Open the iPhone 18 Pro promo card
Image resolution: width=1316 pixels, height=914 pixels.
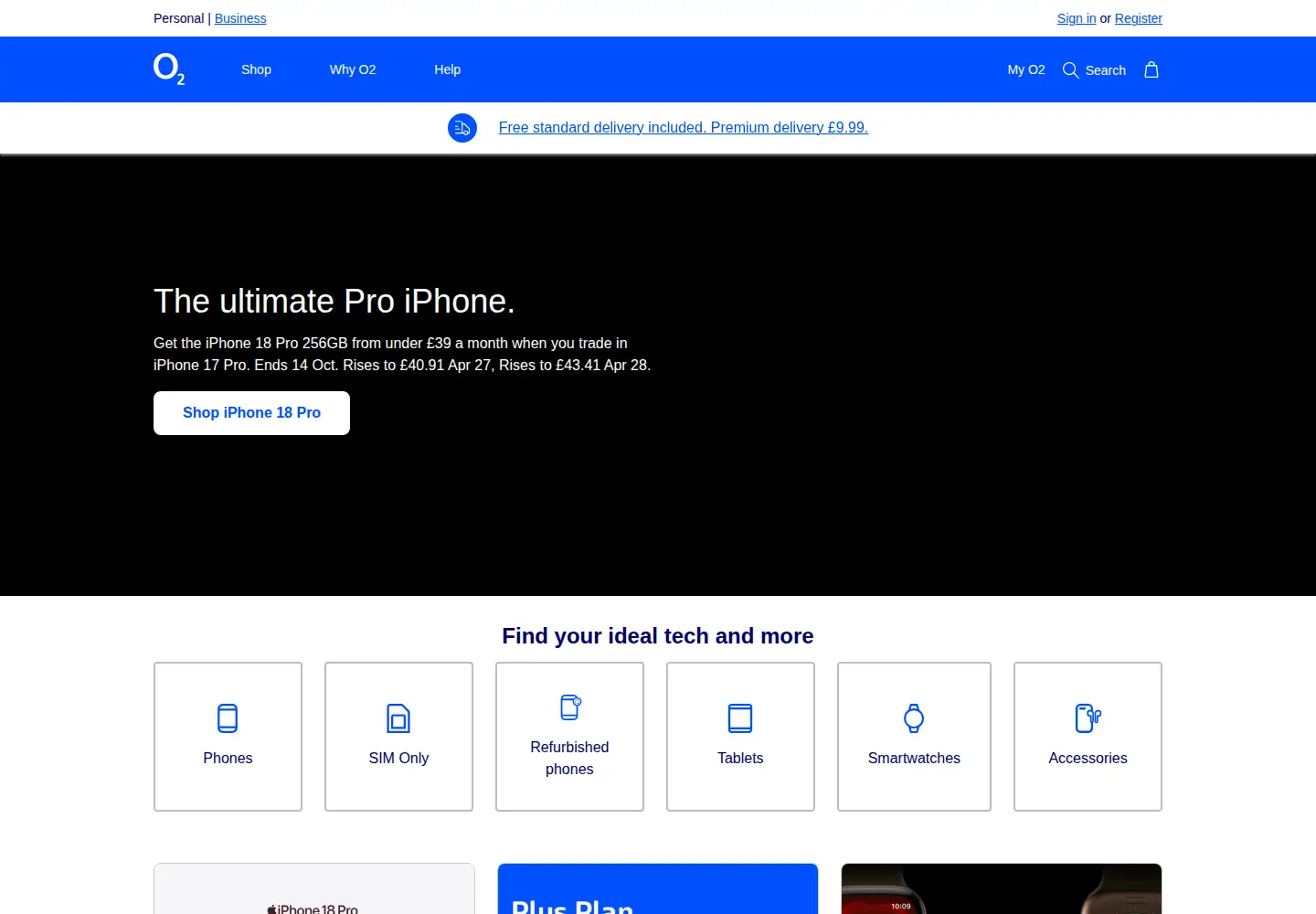click(314, 888)
